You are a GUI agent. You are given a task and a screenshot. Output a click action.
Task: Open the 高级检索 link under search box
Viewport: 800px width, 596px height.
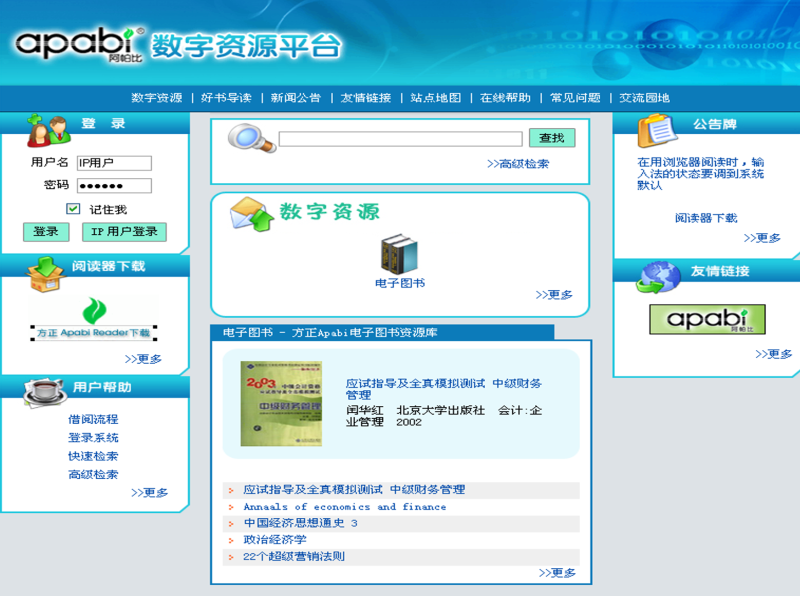click(x=518, y=164)
